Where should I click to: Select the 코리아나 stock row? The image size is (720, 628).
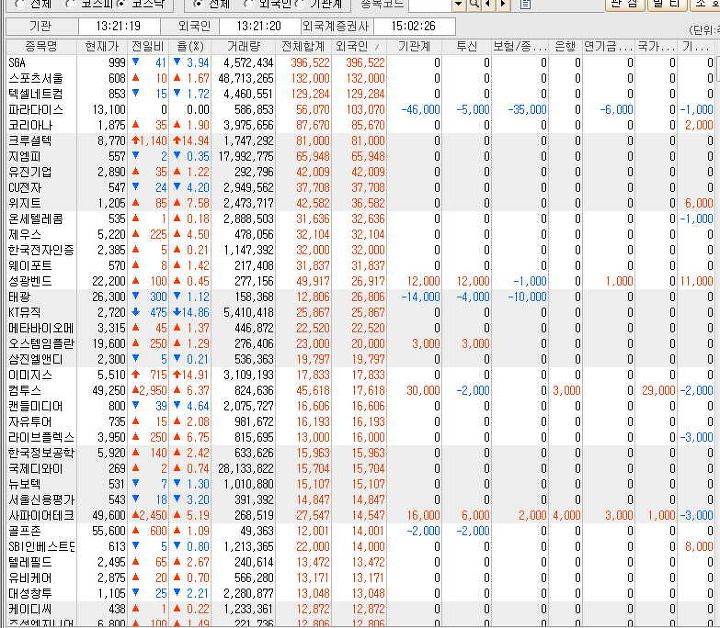(360, 125)
